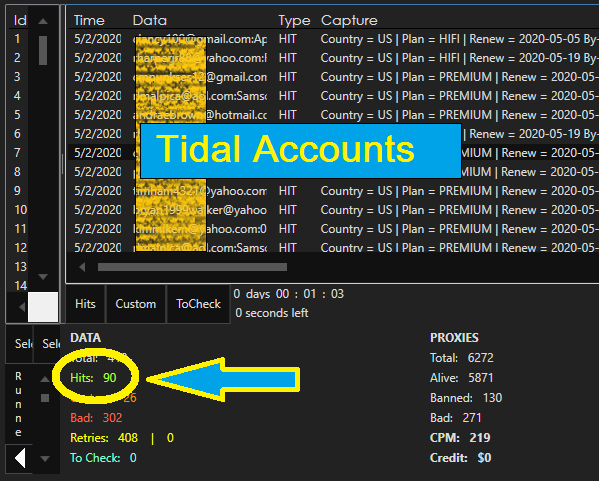Screen dimensions: 599x481
Task: Select row Id 4
Action: pos(17,96)
